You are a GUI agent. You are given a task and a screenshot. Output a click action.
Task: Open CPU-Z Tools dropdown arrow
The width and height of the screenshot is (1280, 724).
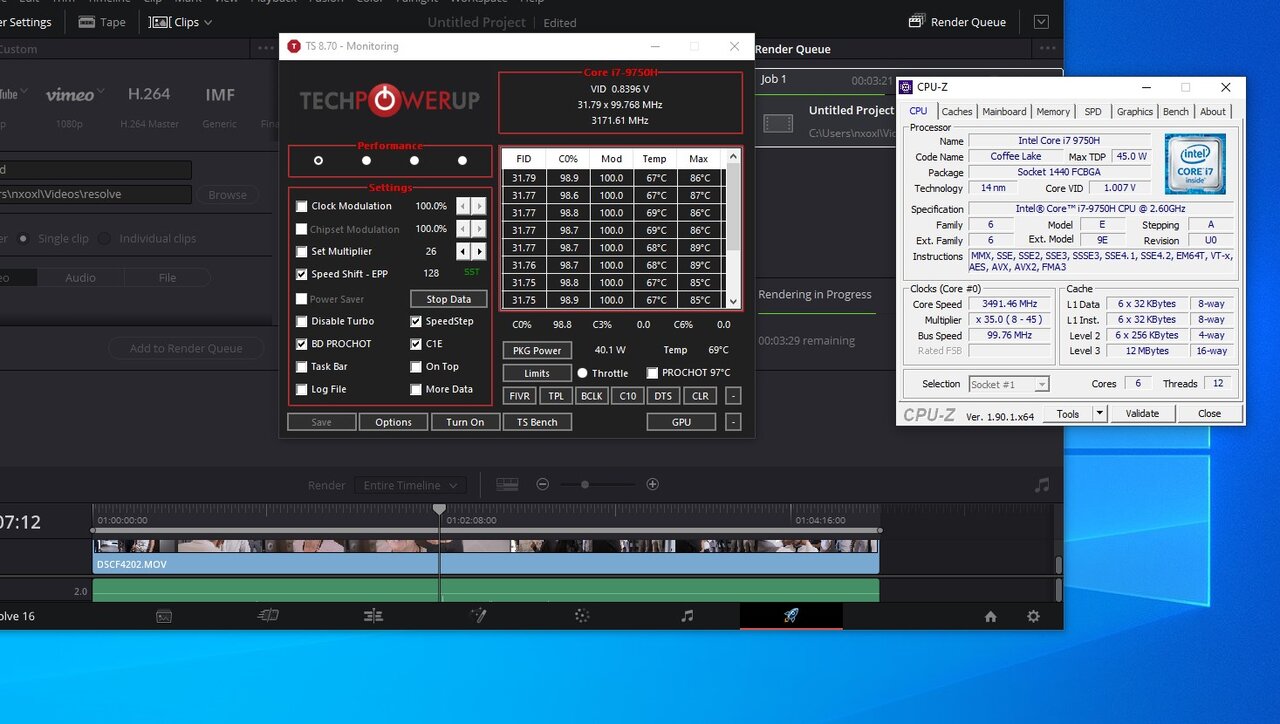point(1099,413)
